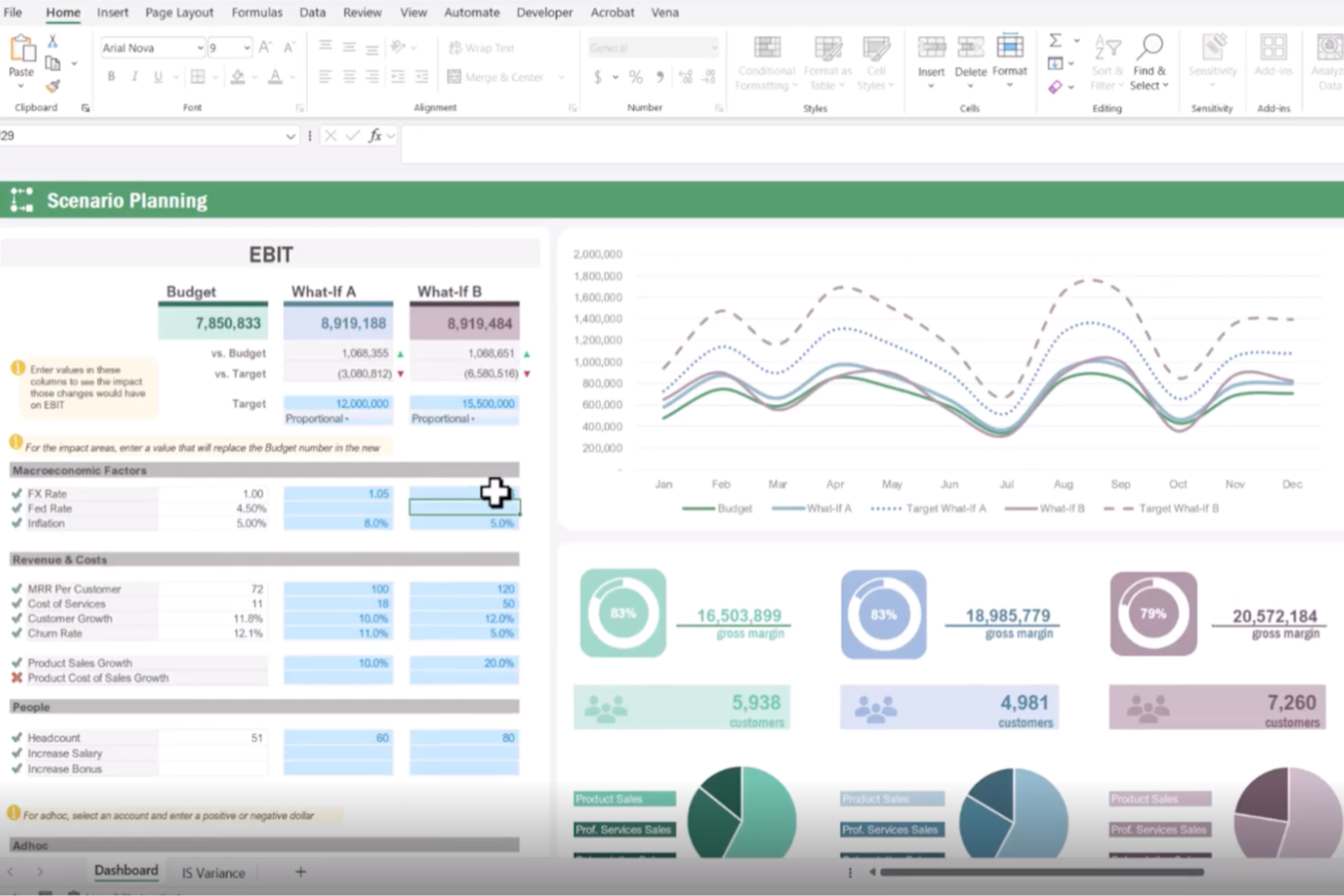Apply Fill Color to the selected cell
The height and width of the screenshot is (896, 1344).
239,76
